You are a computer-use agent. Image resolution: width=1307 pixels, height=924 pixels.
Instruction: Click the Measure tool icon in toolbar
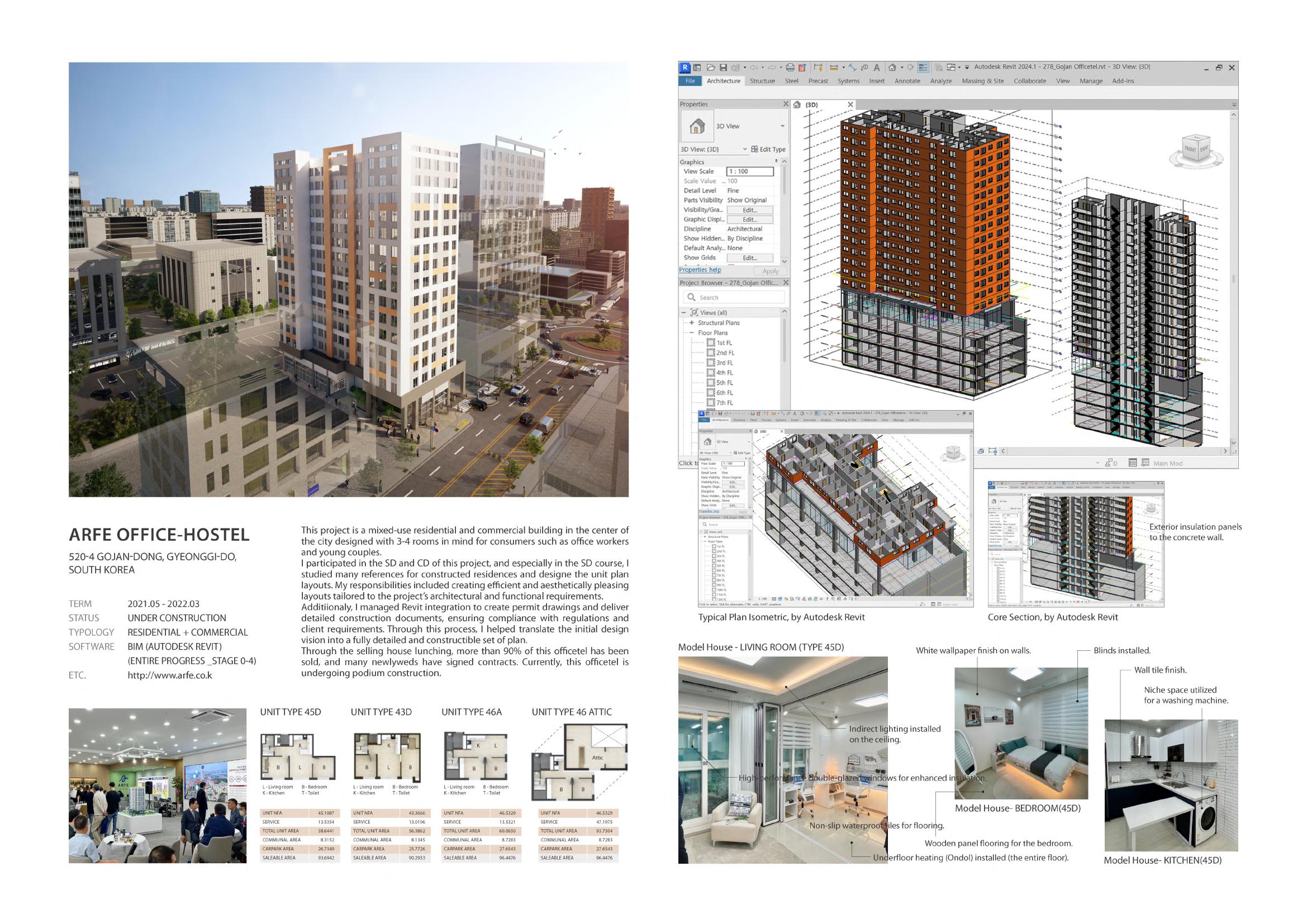[x=833, y=67]
